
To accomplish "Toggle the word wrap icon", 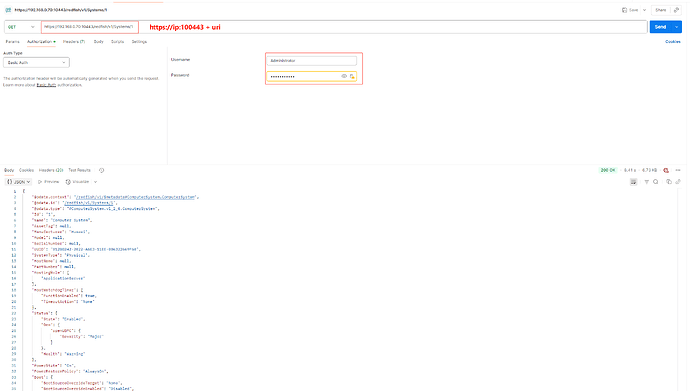I will click(634, 182).
